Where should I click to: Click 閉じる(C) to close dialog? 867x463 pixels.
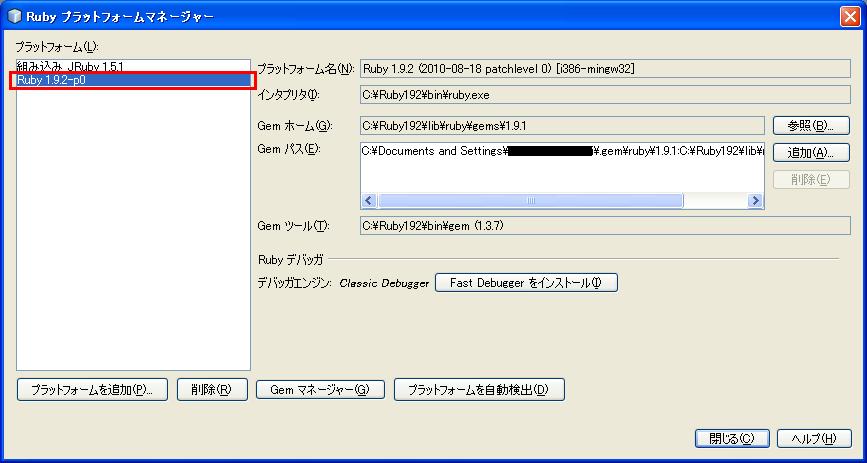pyautogui.click(x=732, y=439)
